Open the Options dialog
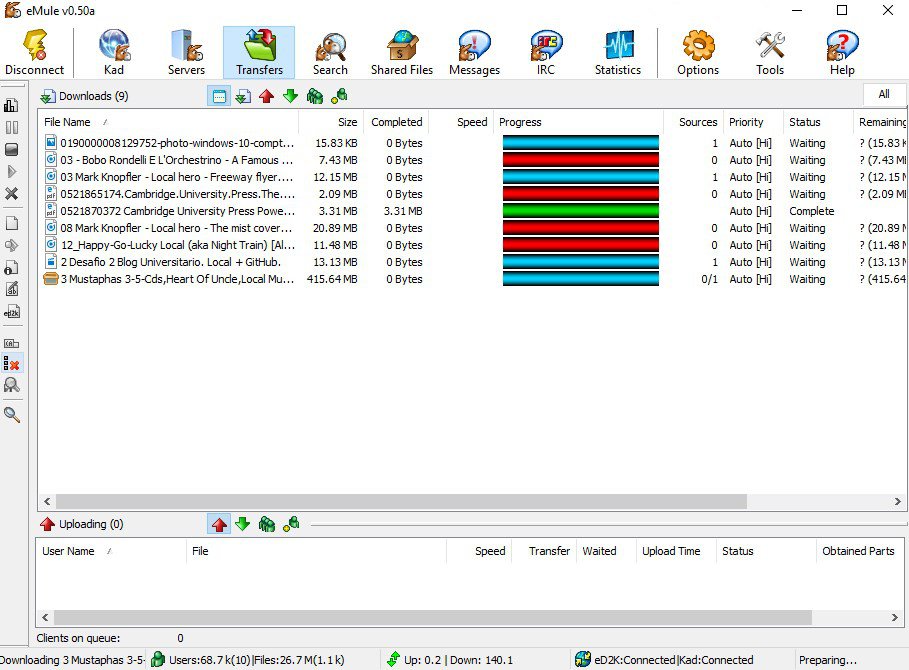909x670 pixels. 698,52
